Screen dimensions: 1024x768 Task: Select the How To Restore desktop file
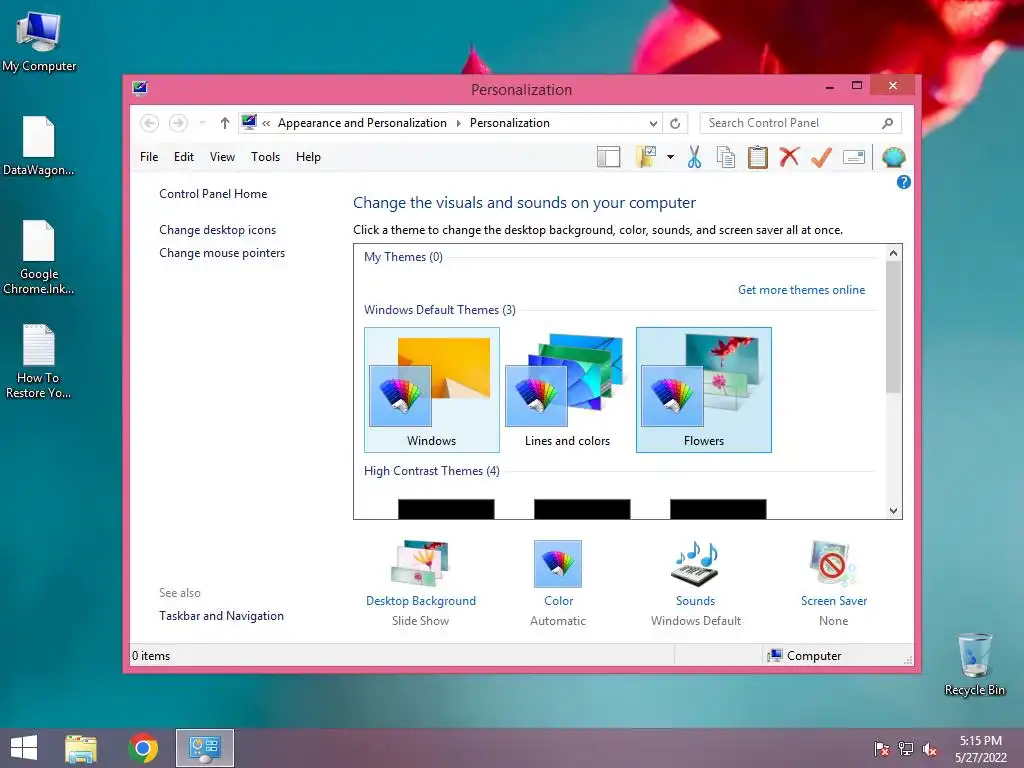[x=39, y=361]
